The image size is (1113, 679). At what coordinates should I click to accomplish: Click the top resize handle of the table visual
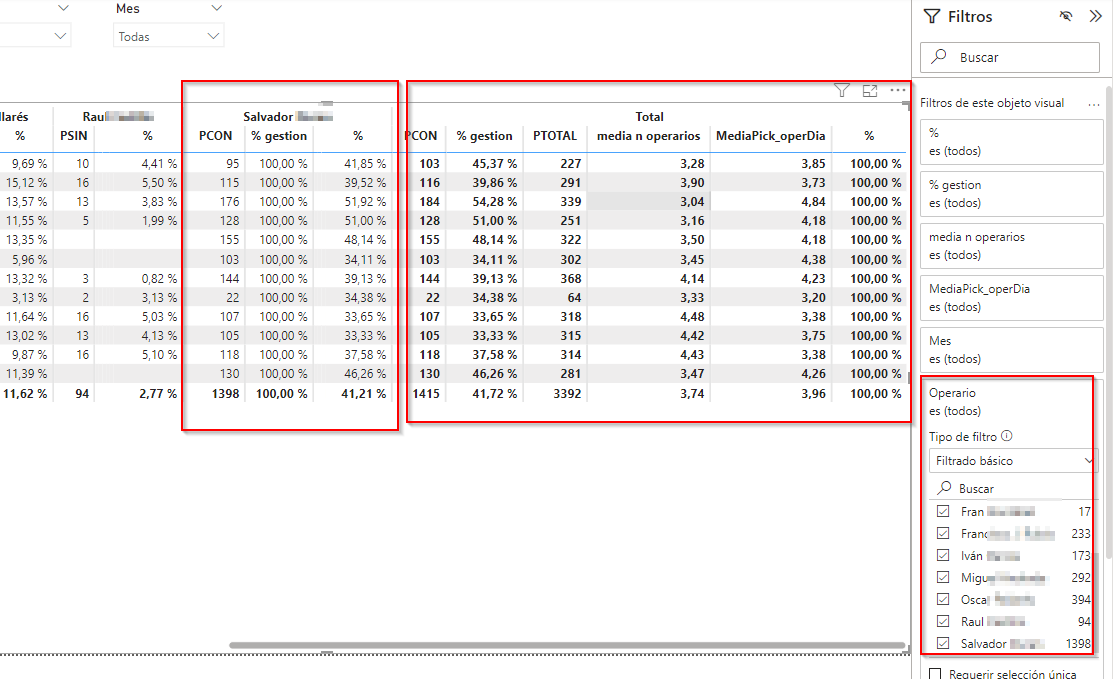coord(327,103)
